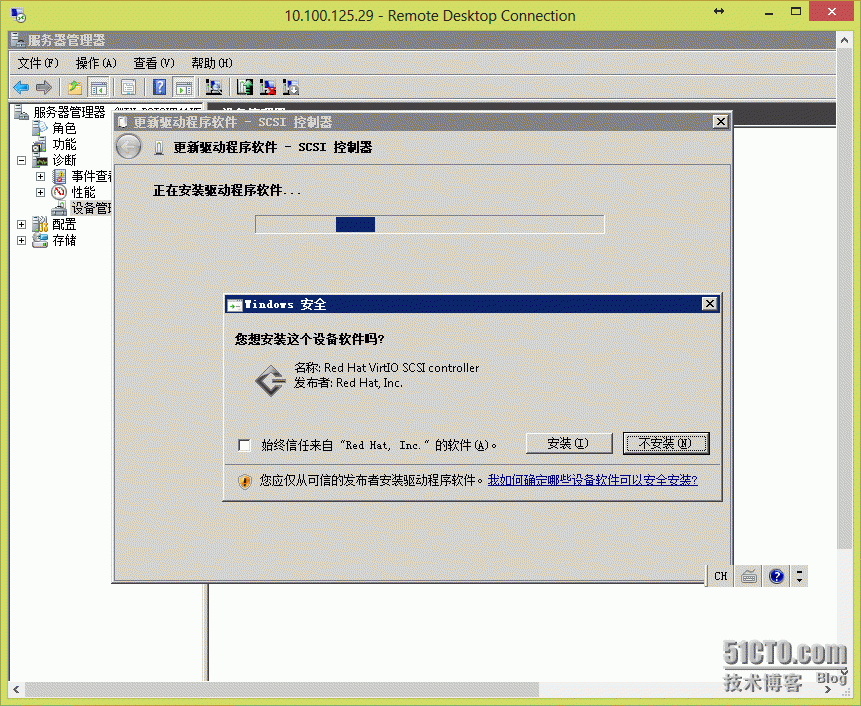Click the driver installation progress bar
The height and width of the screenshot is (706, 861).
[x=430, y=224]
